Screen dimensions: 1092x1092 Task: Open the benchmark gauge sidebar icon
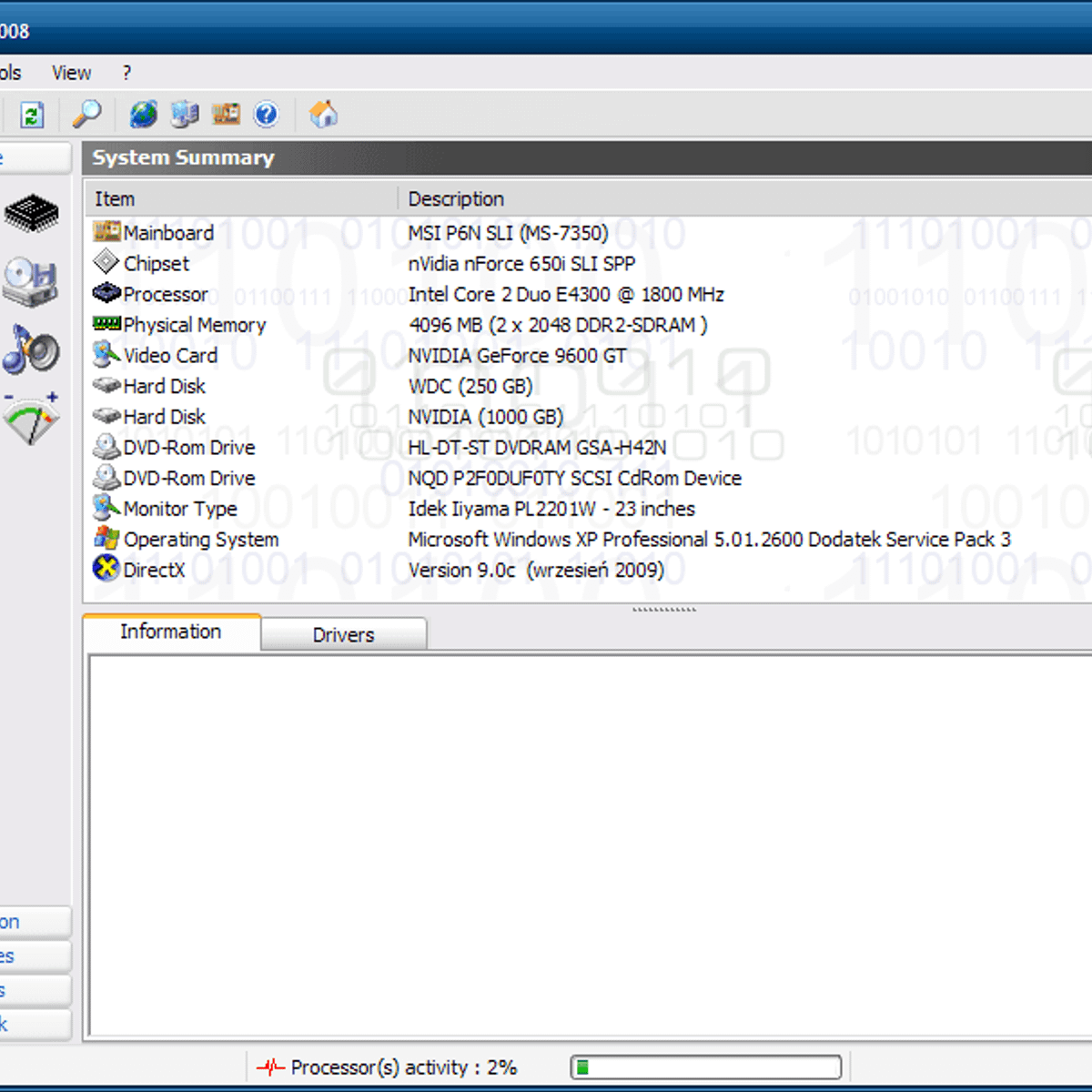click(31, 420)
